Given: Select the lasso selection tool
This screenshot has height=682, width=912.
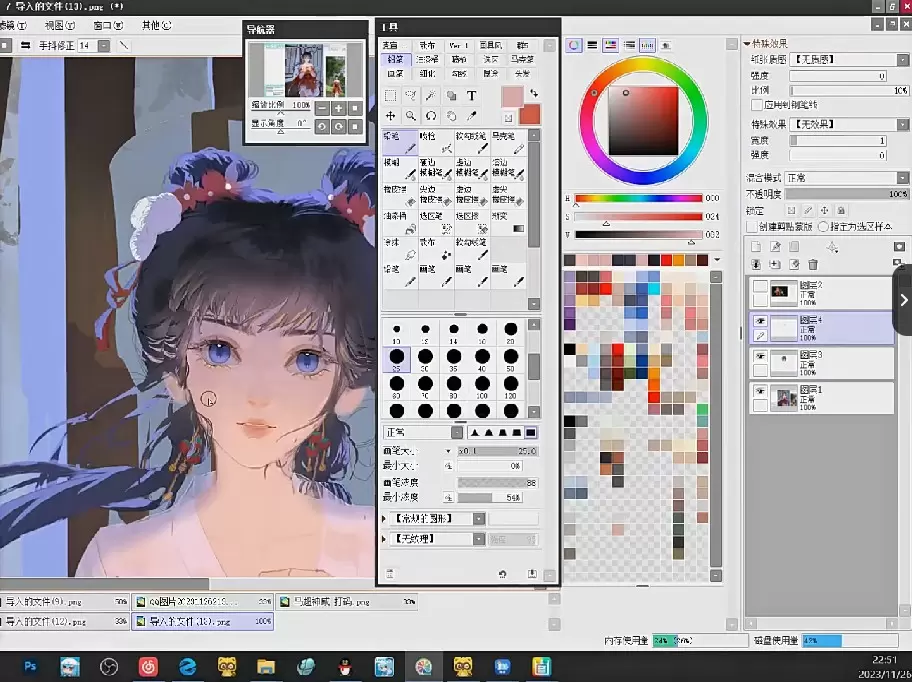Looking at the screenshot, I should point(411,96).
